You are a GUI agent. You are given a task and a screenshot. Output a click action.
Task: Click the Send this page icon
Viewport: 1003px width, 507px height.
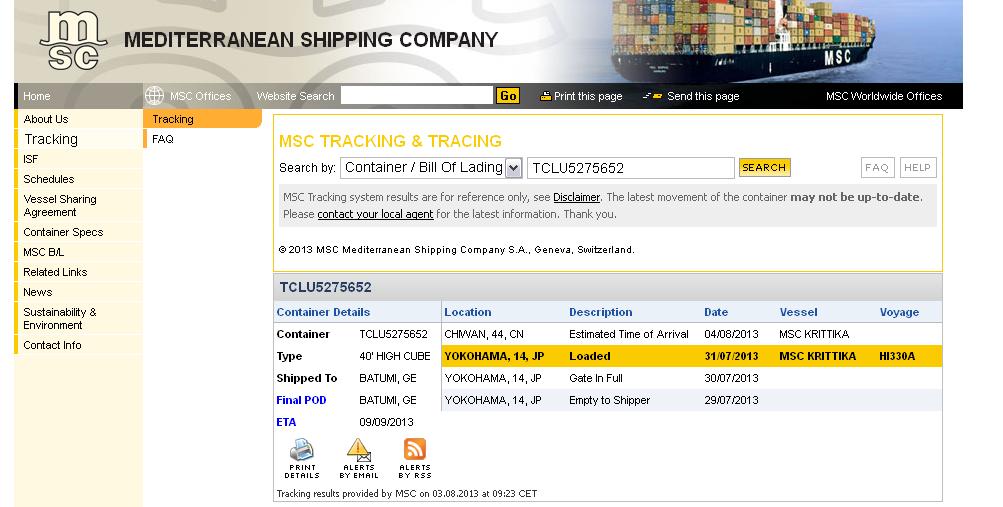(x=652, y=97)
